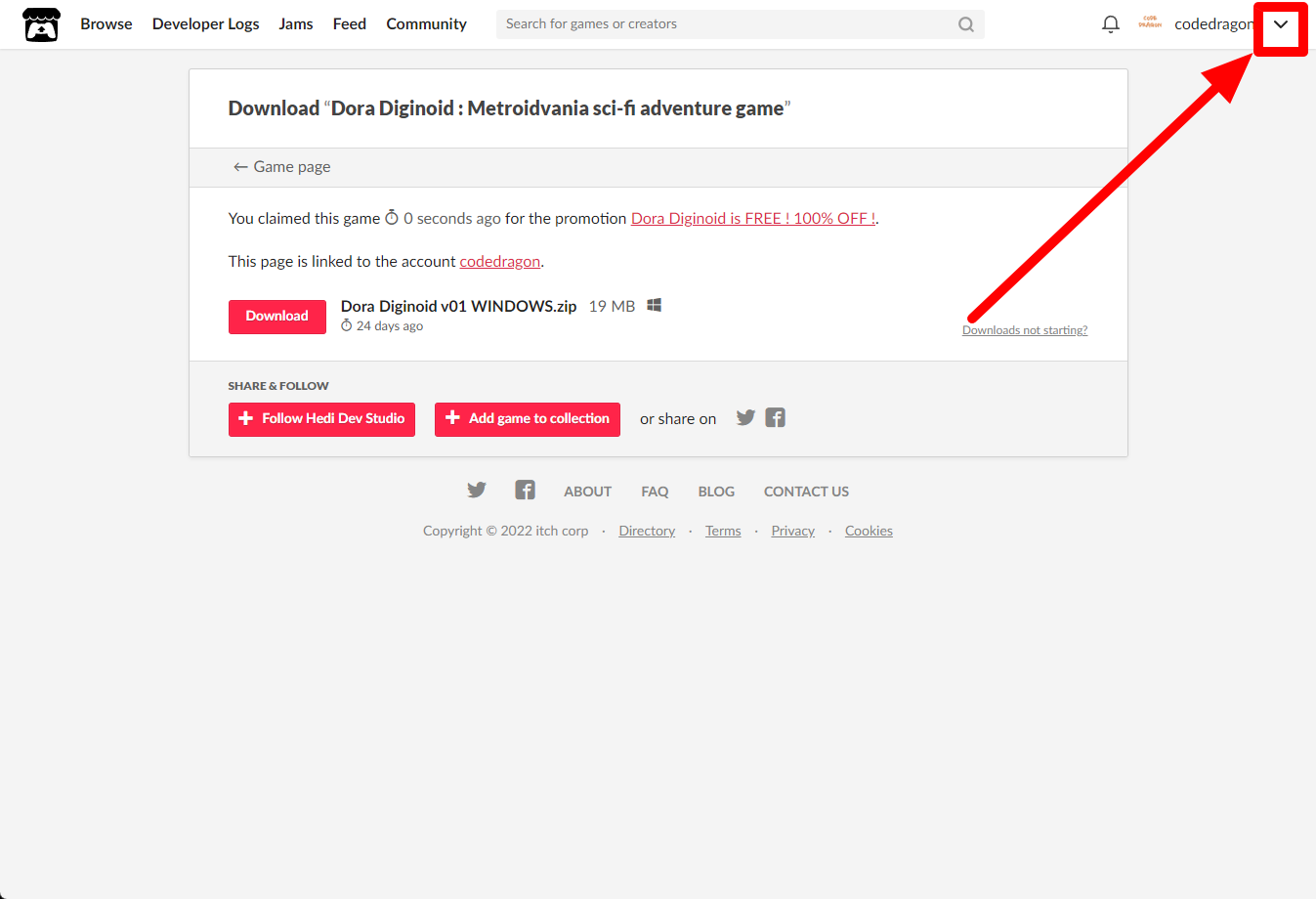Open the FAQ footer link
1316x899 pixels.
[656, 492]
